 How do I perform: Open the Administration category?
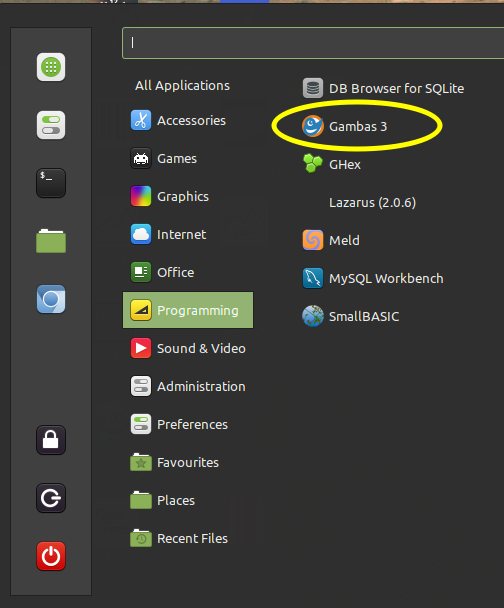pos(188,386)
